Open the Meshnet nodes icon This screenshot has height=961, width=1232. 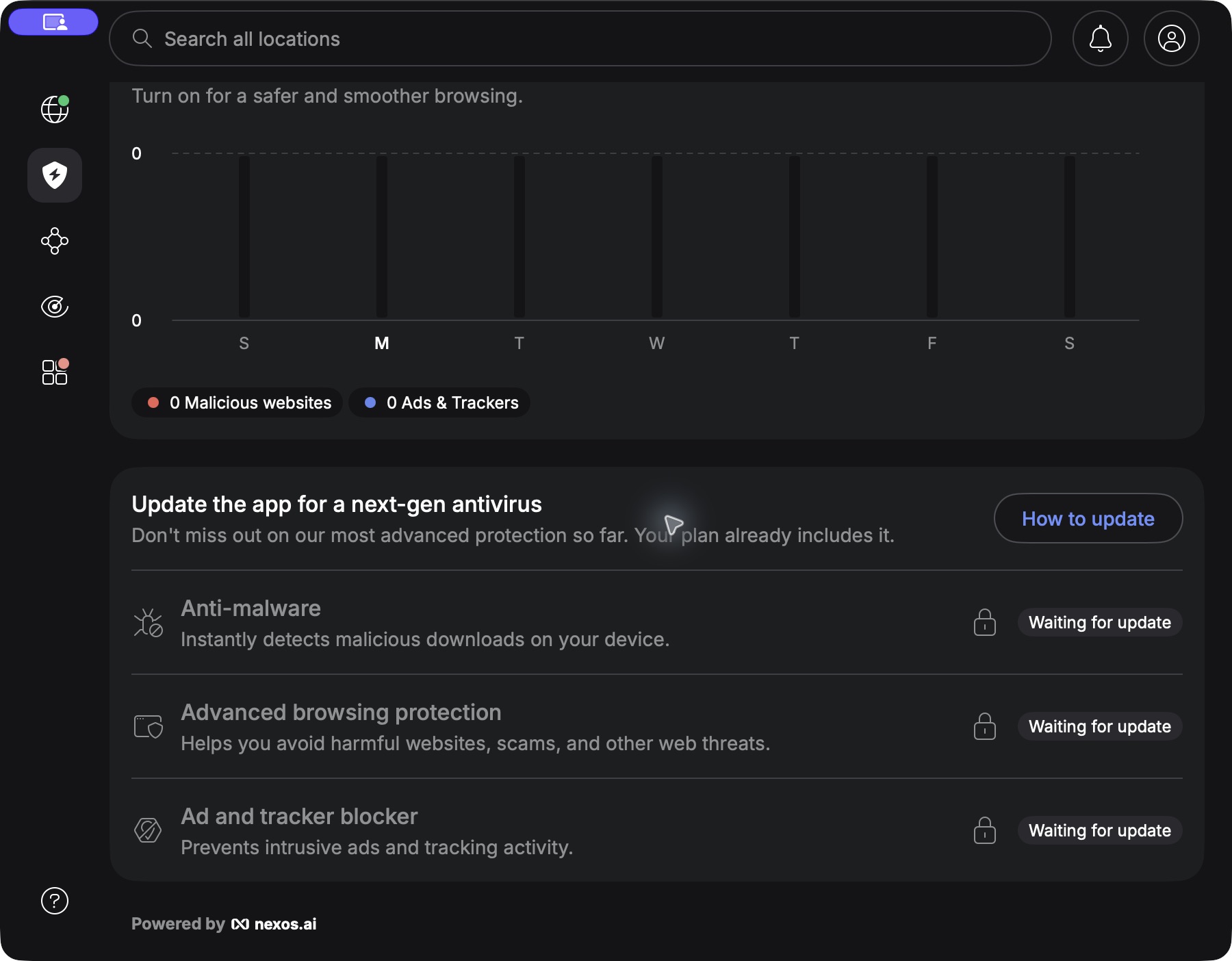(x=55, y=241)
